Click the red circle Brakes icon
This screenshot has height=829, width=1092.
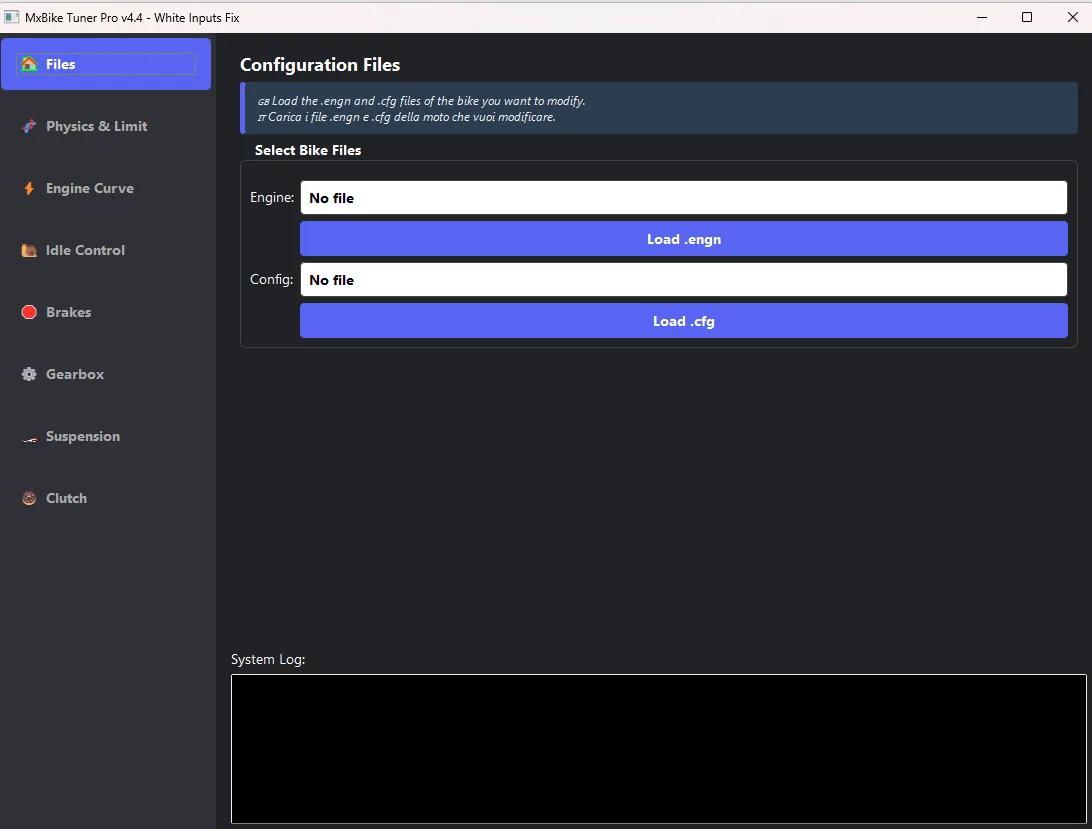29,312
